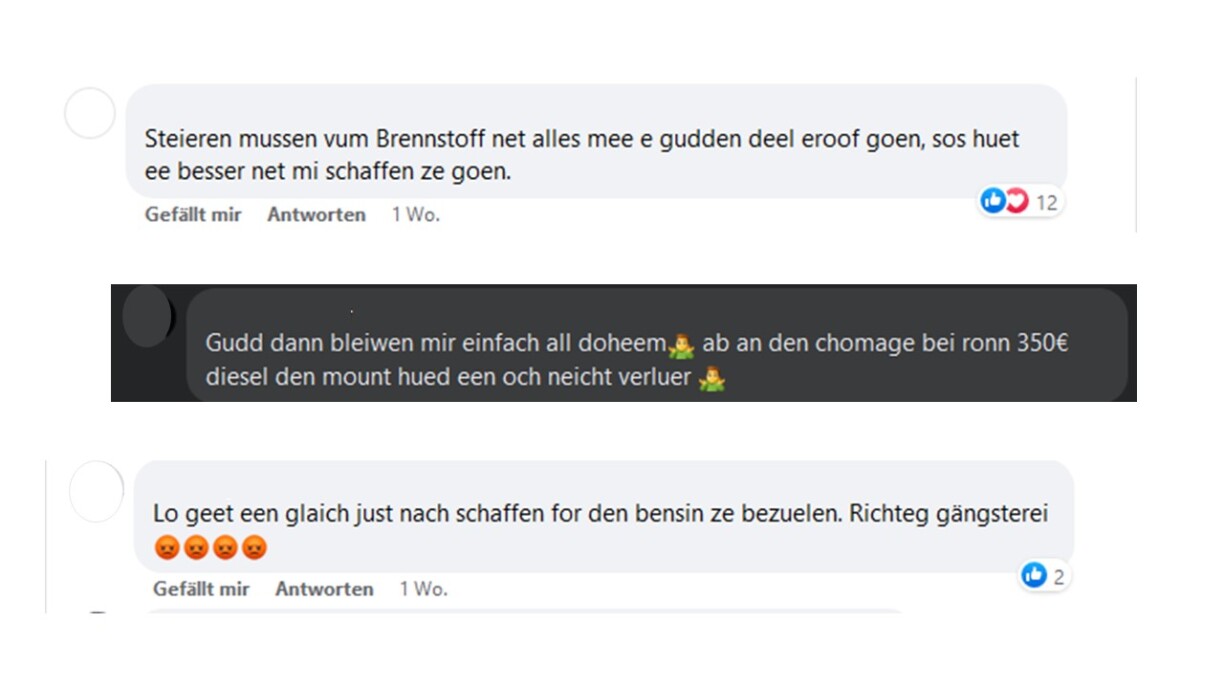The height and width of the screenshot is (689, 1224).
Task: Click the first angry face emoji
Action: (165, 548)
